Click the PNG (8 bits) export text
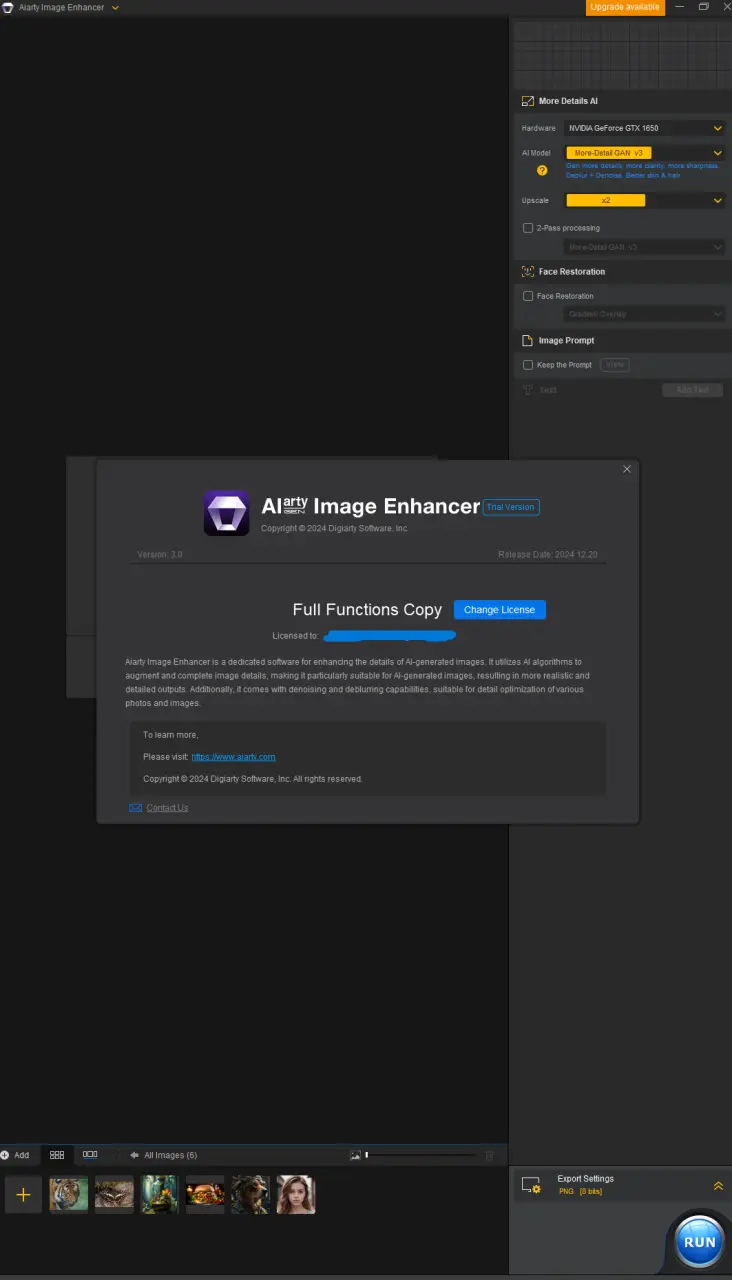The width and height of the screenshot is (732, 1280). (580, 1192)
